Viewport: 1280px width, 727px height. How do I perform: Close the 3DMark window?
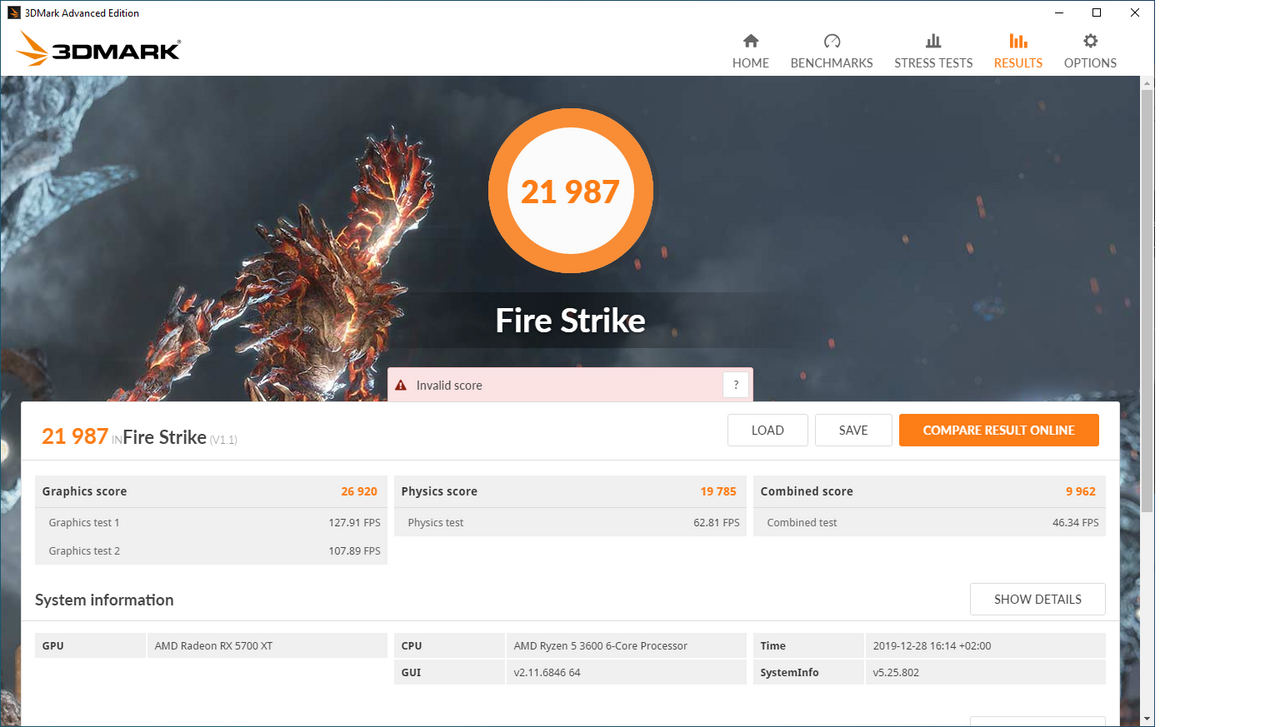pyautogui.click(x=1135, y=13)
